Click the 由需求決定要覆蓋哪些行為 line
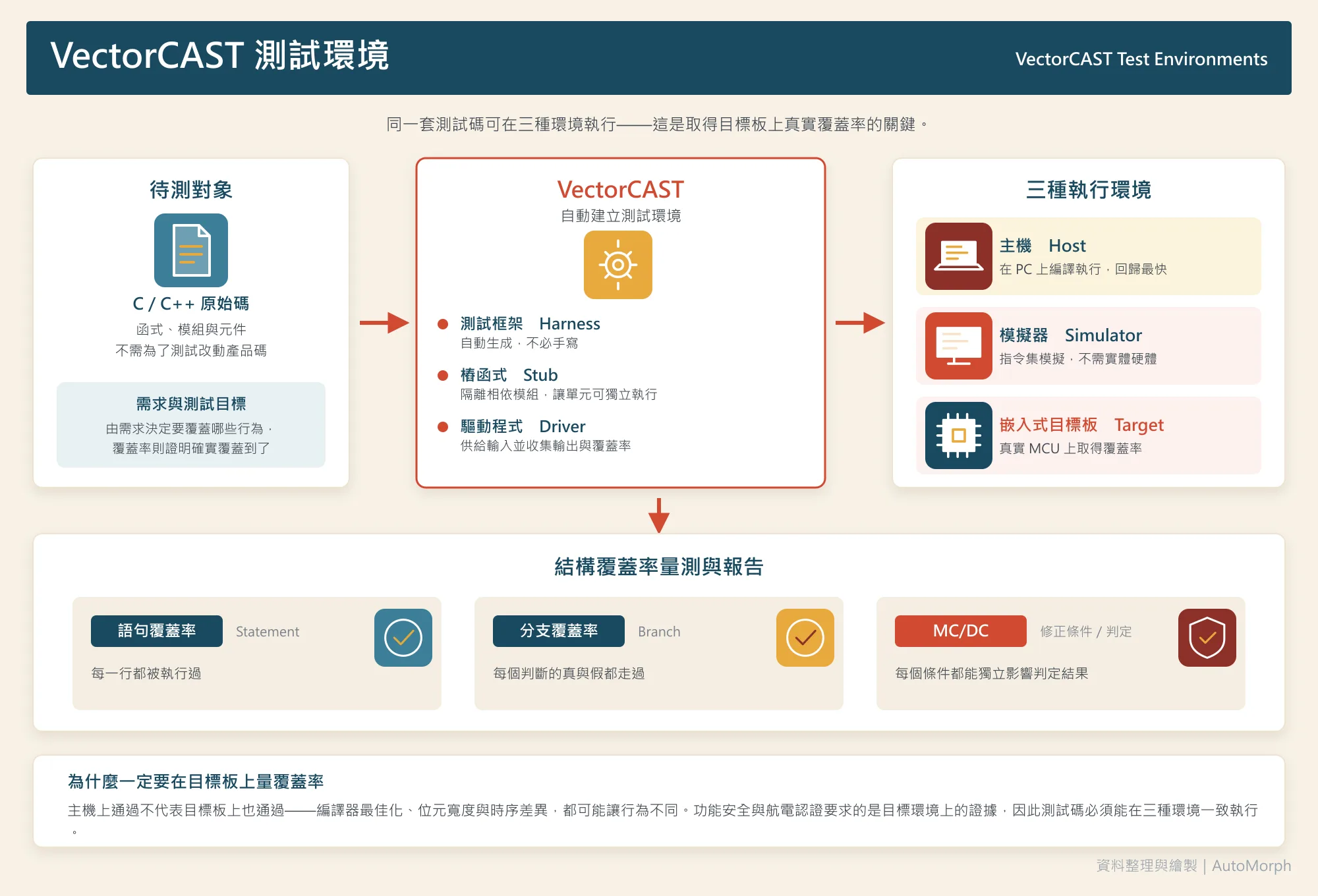Viewport: 1318px width, 896px height. 189,429
